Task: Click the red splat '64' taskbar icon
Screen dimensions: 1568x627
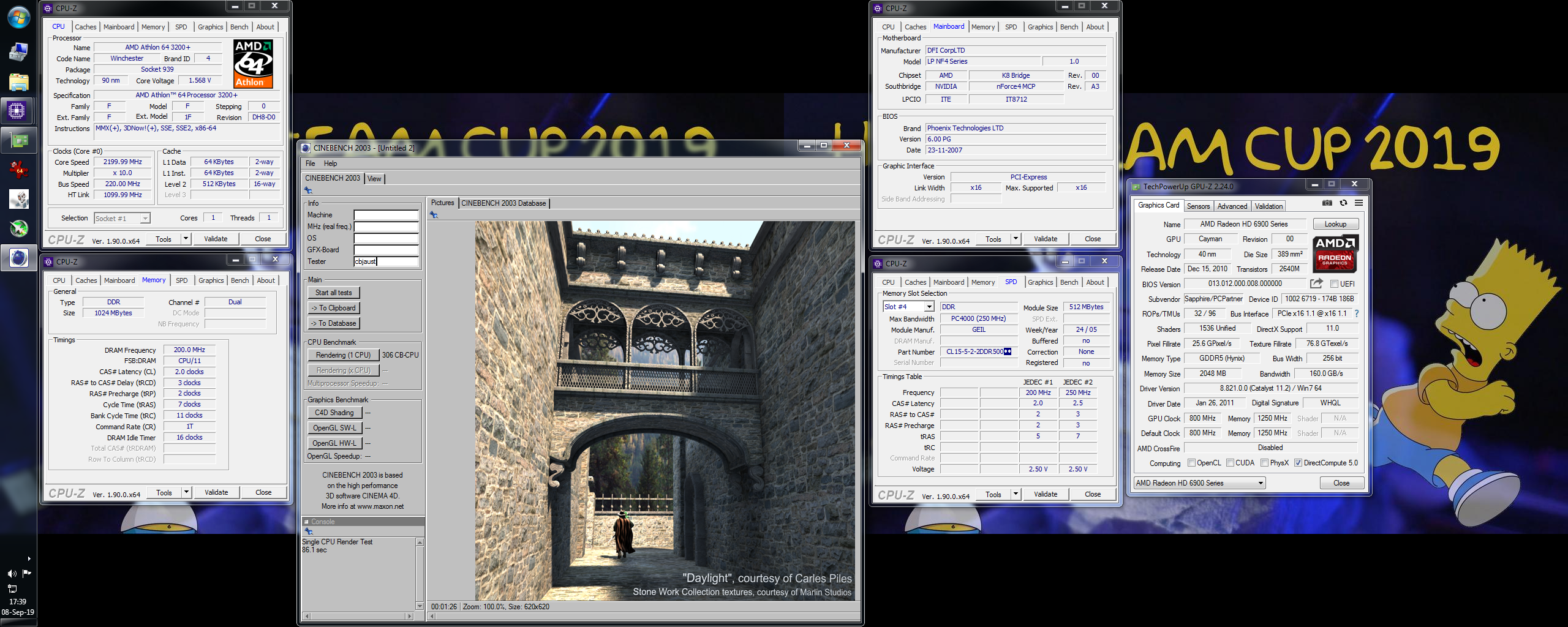Action: click(x=18, y=170)
